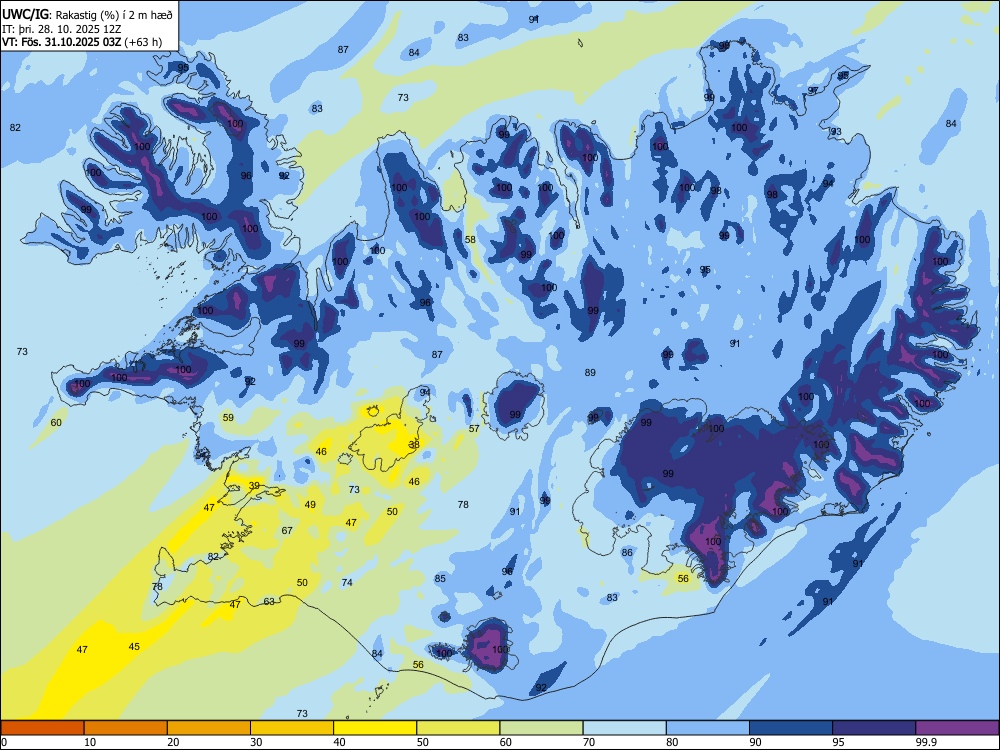Click the legend tick label '40'
1000x750 pixels.
(339, 742)
